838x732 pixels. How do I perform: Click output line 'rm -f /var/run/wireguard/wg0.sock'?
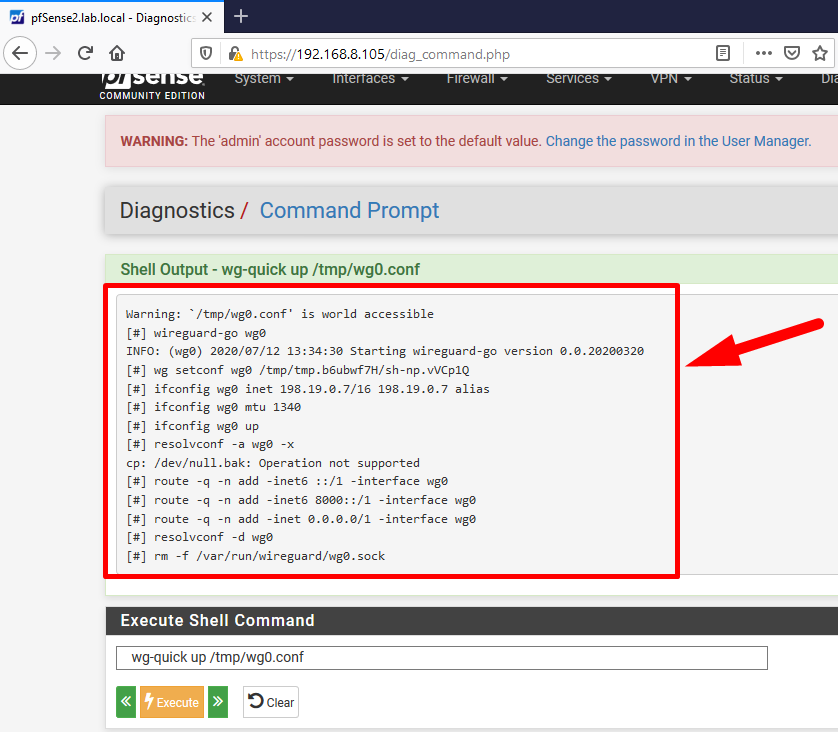pos(255,556)
